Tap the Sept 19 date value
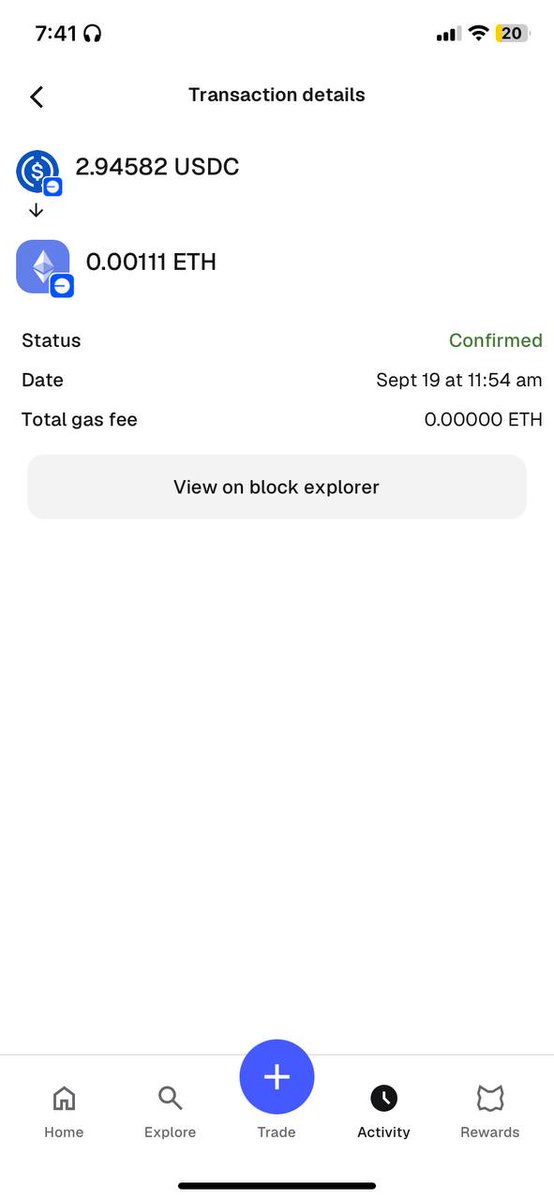This screenshot has width=554, height=1200. (459, 380)
